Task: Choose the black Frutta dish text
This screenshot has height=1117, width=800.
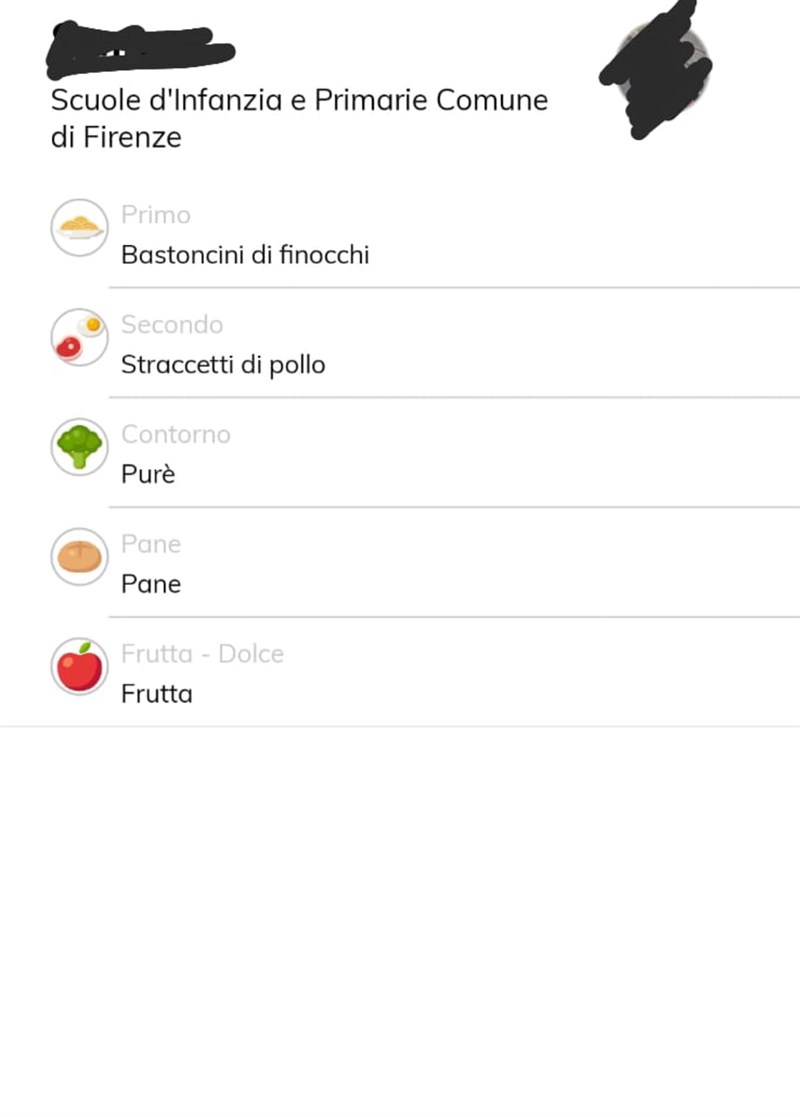Action: coord(157,694)
